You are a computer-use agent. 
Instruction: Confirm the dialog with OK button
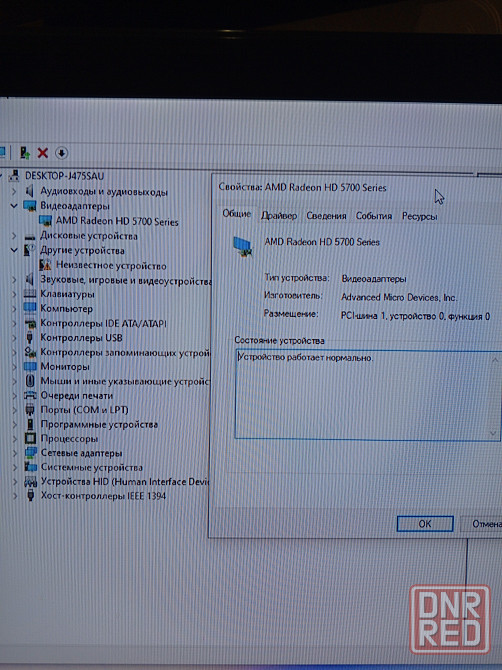click(x=425, y=523)
